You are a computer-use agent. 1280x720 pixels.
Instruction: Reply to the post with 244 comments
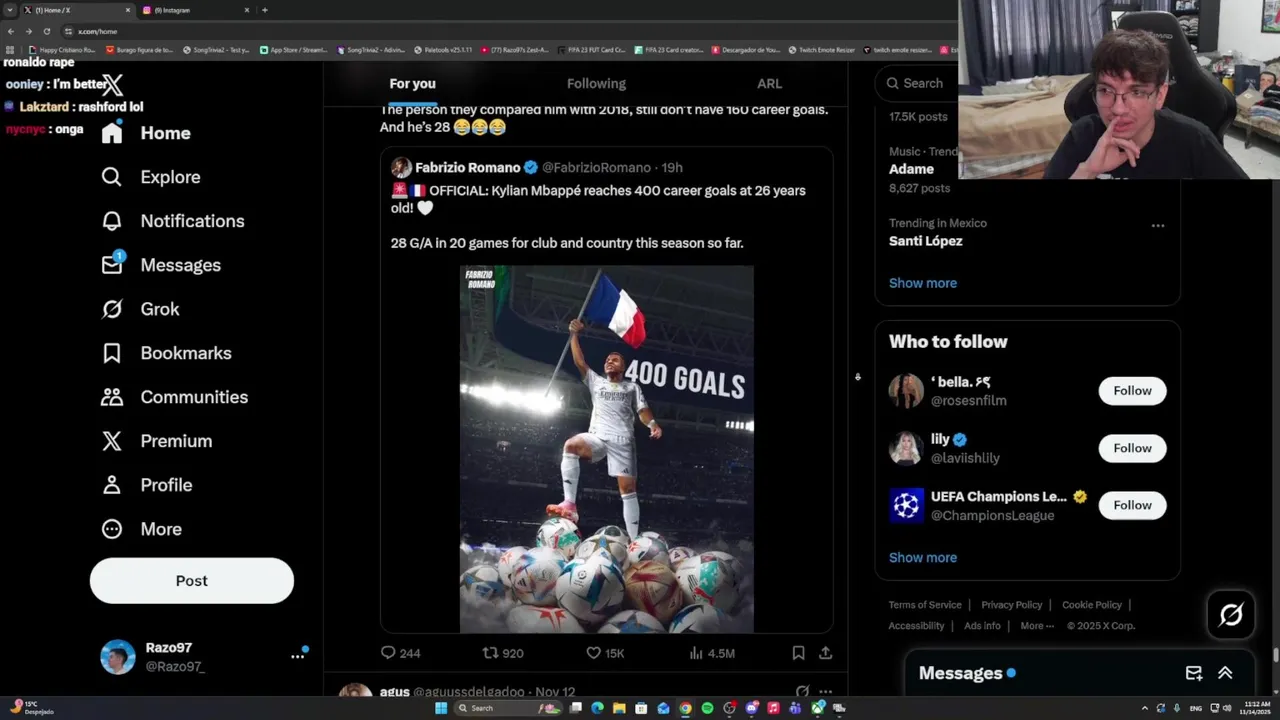(400, 653)
